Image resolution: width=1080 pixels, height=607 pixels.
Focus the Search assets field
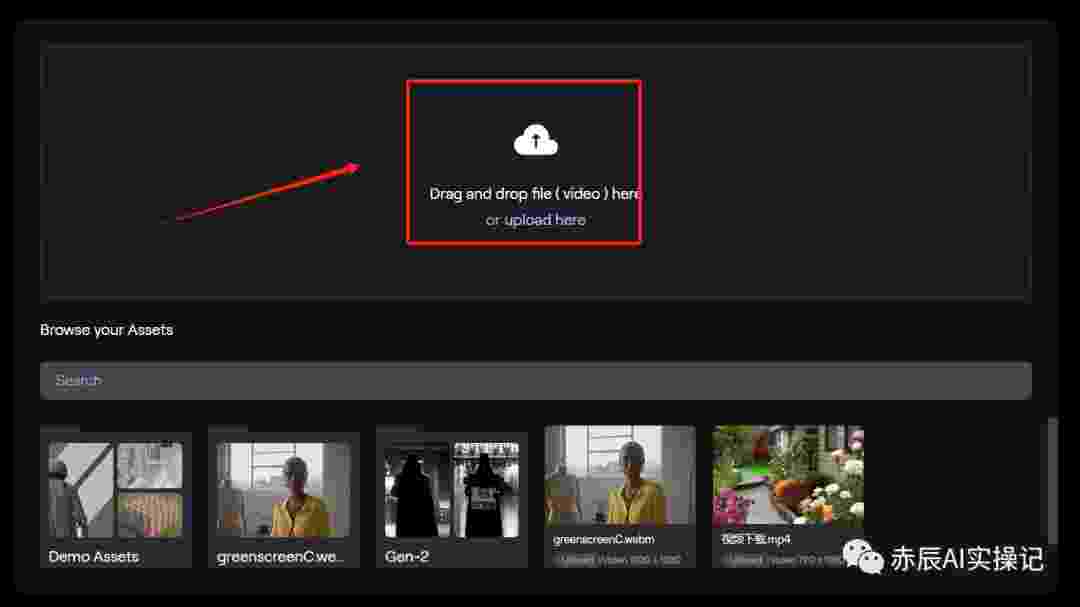click(x=535, y=380)
